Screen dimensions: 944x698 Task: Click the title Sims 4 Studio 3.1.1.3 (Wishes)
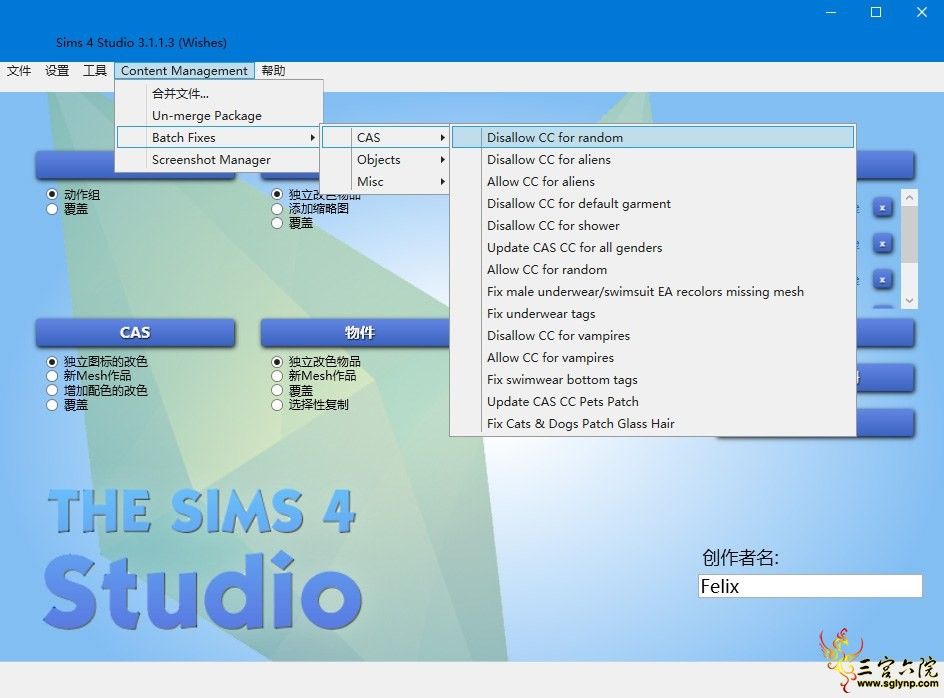click(141, 43)
